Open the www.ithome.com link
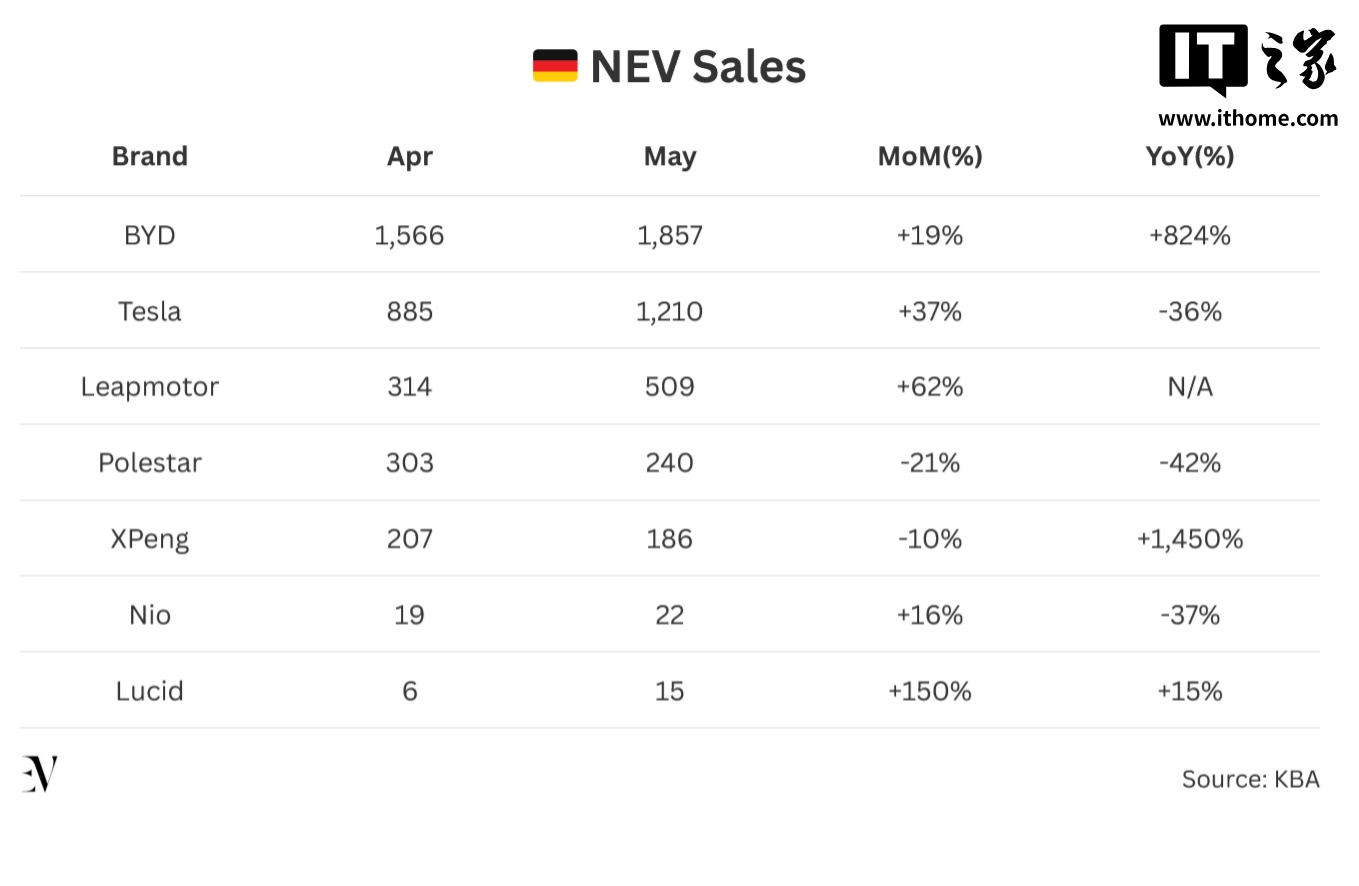The height and width of the screenshot is (886, 1359). pyautogui.click(x=1247, y=118)
